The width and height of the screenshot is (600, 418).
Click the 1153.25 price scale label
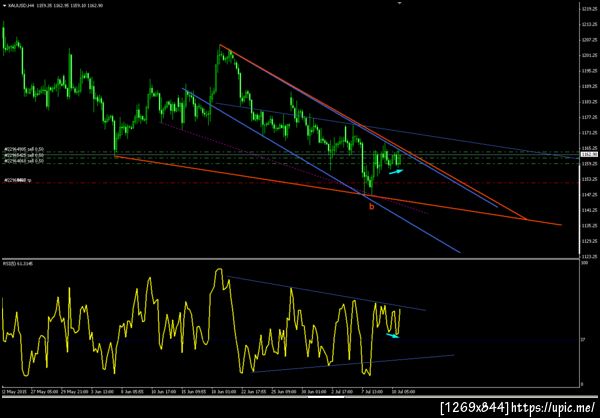[x=589, y=179]
